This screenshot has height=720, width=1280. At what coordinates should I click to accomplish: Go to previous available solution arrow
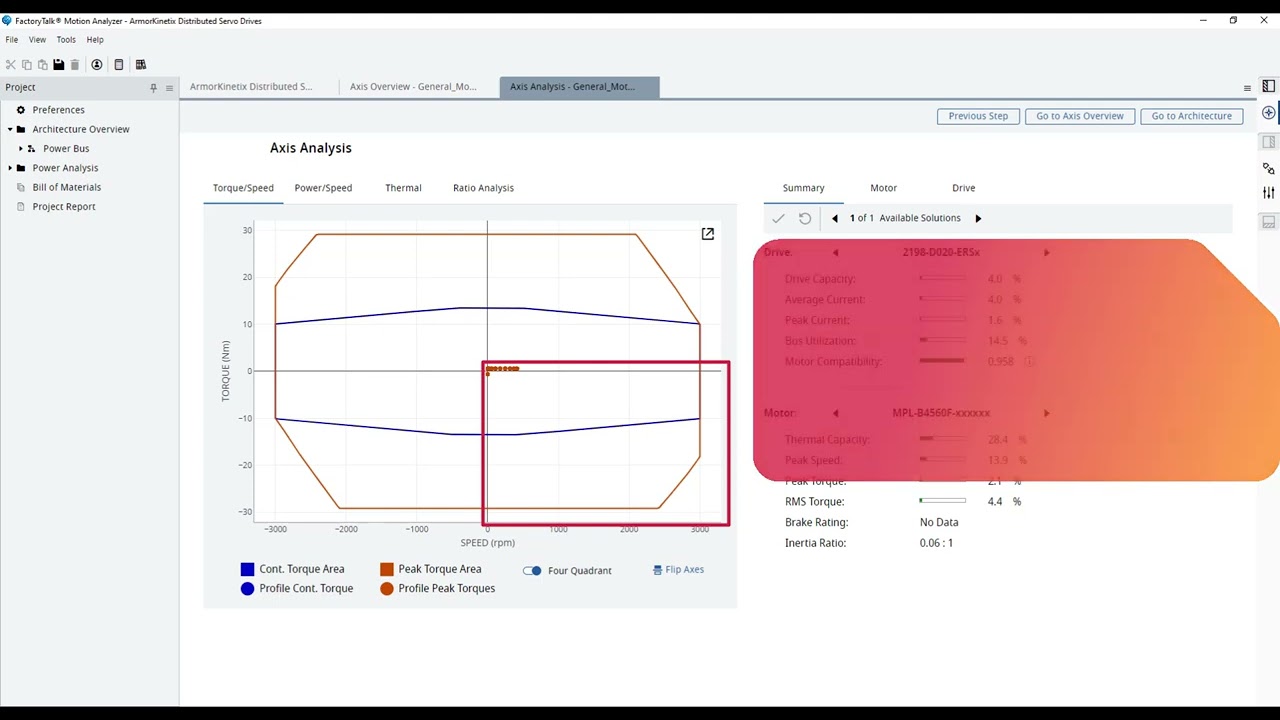(x=835, y=218)
